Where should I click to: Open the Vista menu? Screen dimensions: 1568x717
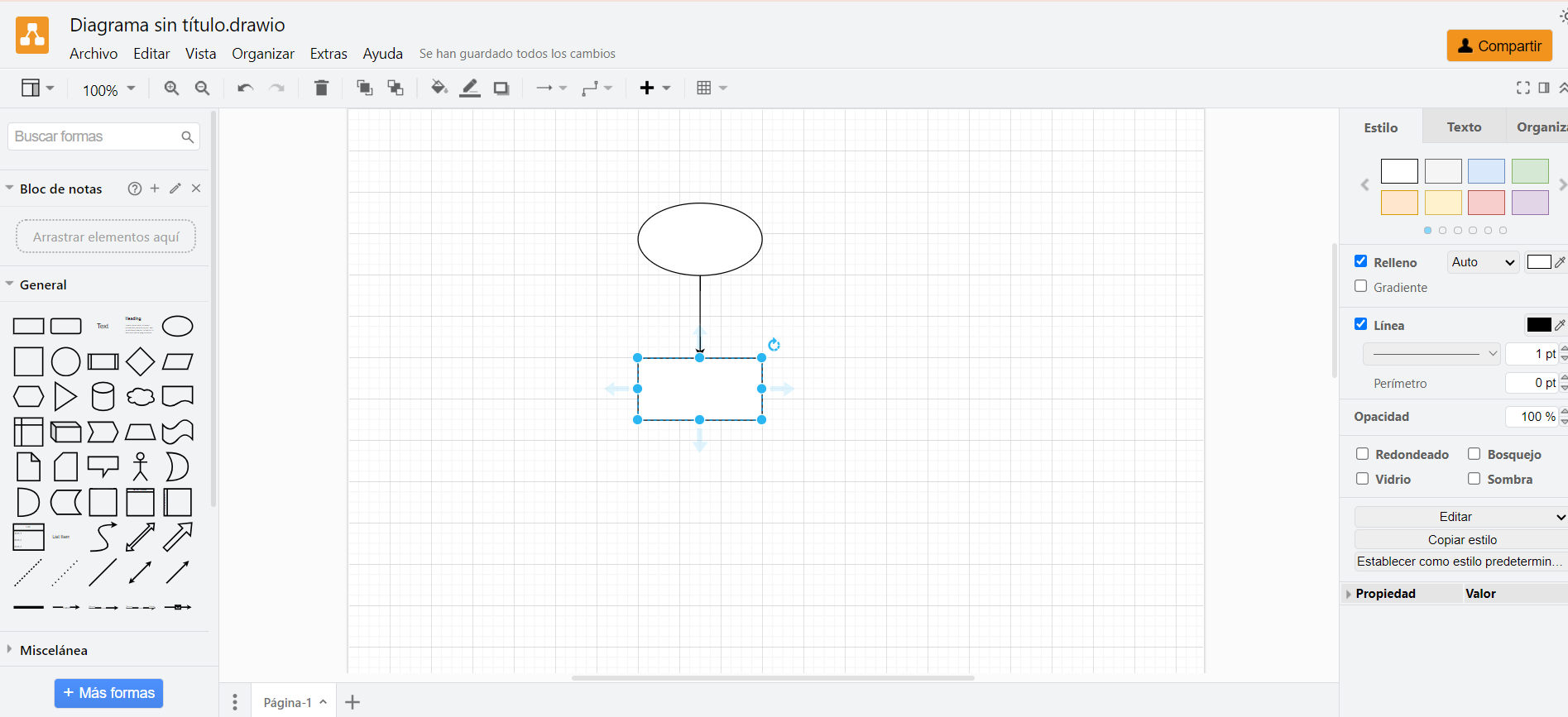pyautogui.click(x=201, y=54)
